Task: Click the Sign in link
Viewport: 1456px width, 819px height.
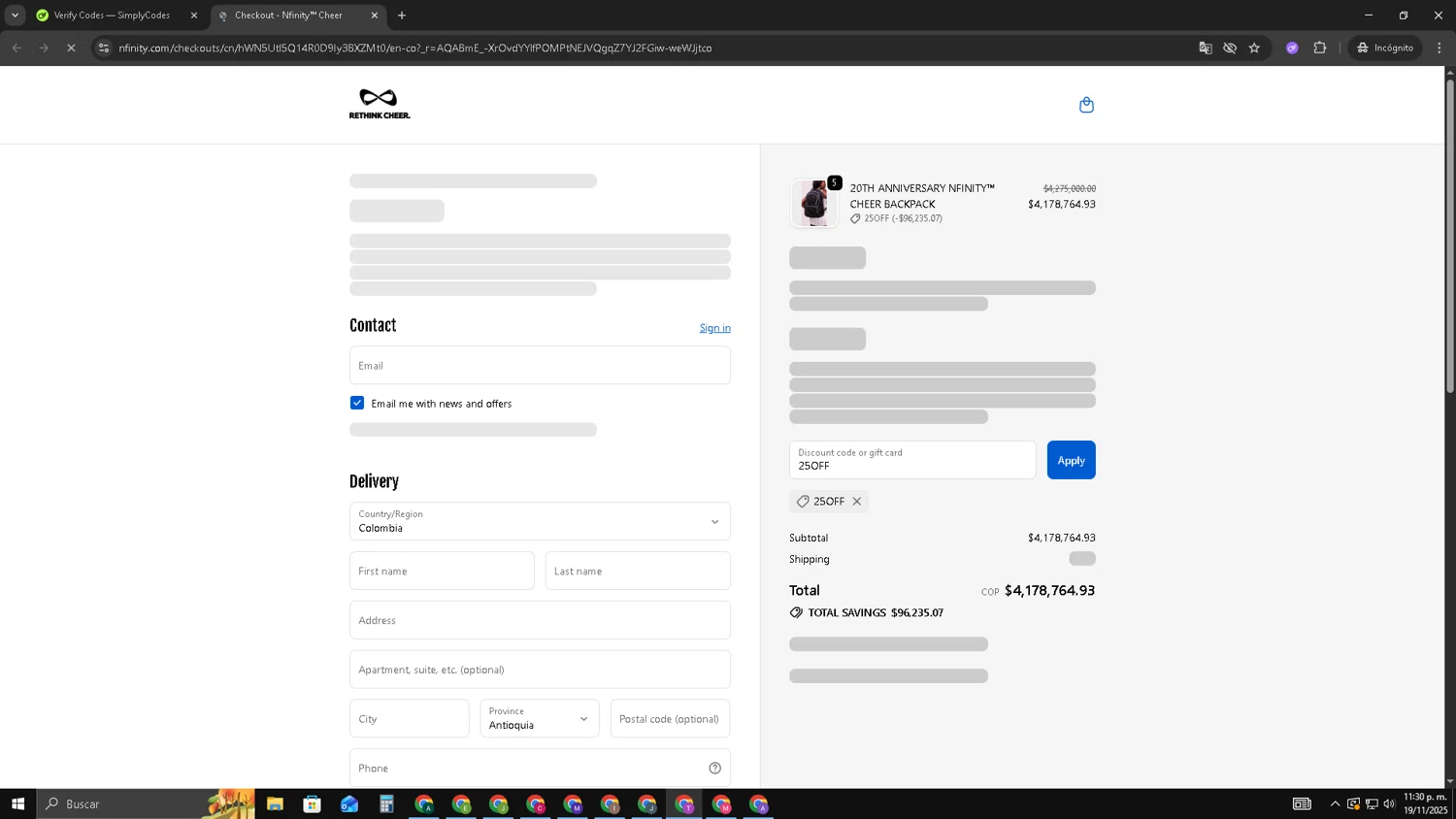Action: pos(715,328)
